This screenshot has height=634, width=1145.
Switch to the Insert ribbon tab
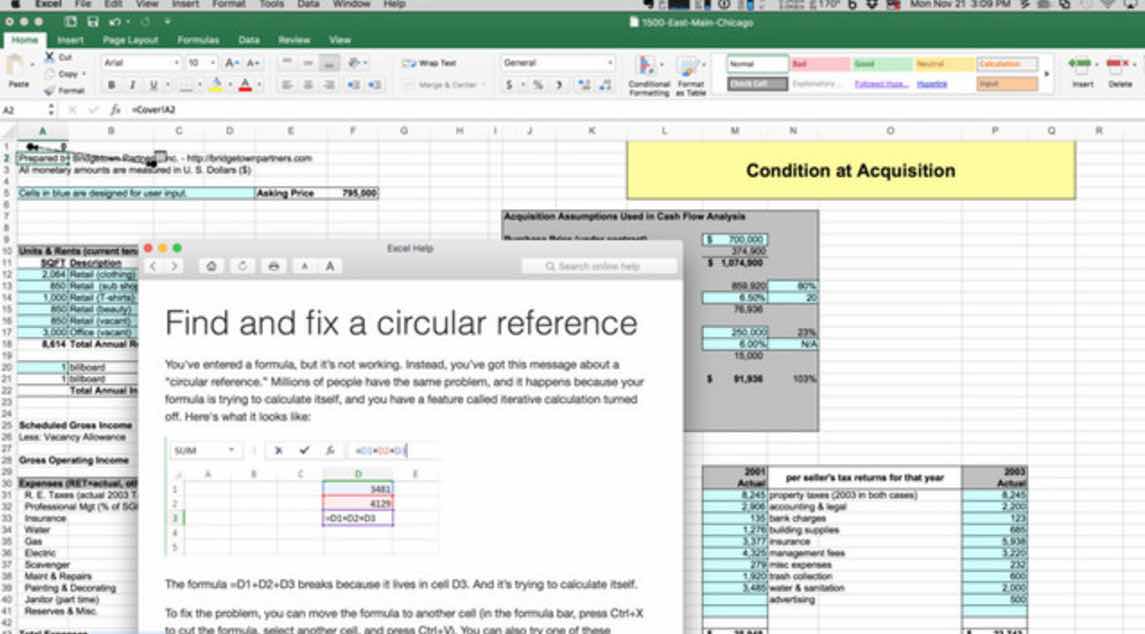[70, 40]
